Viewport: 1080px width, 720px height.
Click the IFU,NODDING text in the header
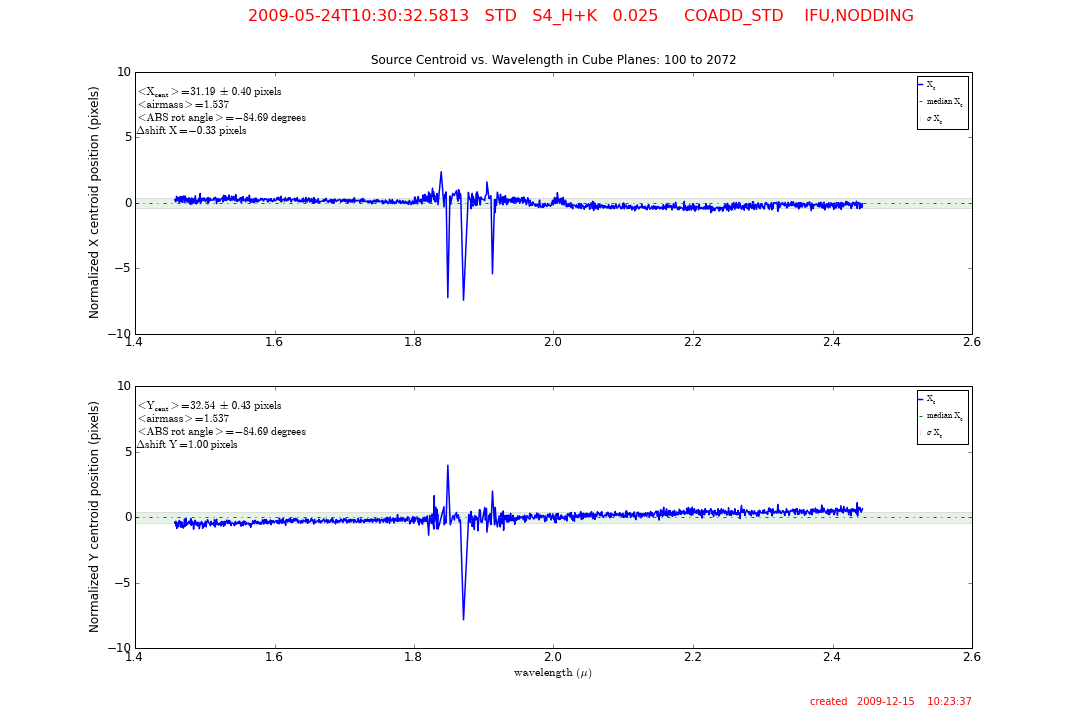(x=858, y=16)
